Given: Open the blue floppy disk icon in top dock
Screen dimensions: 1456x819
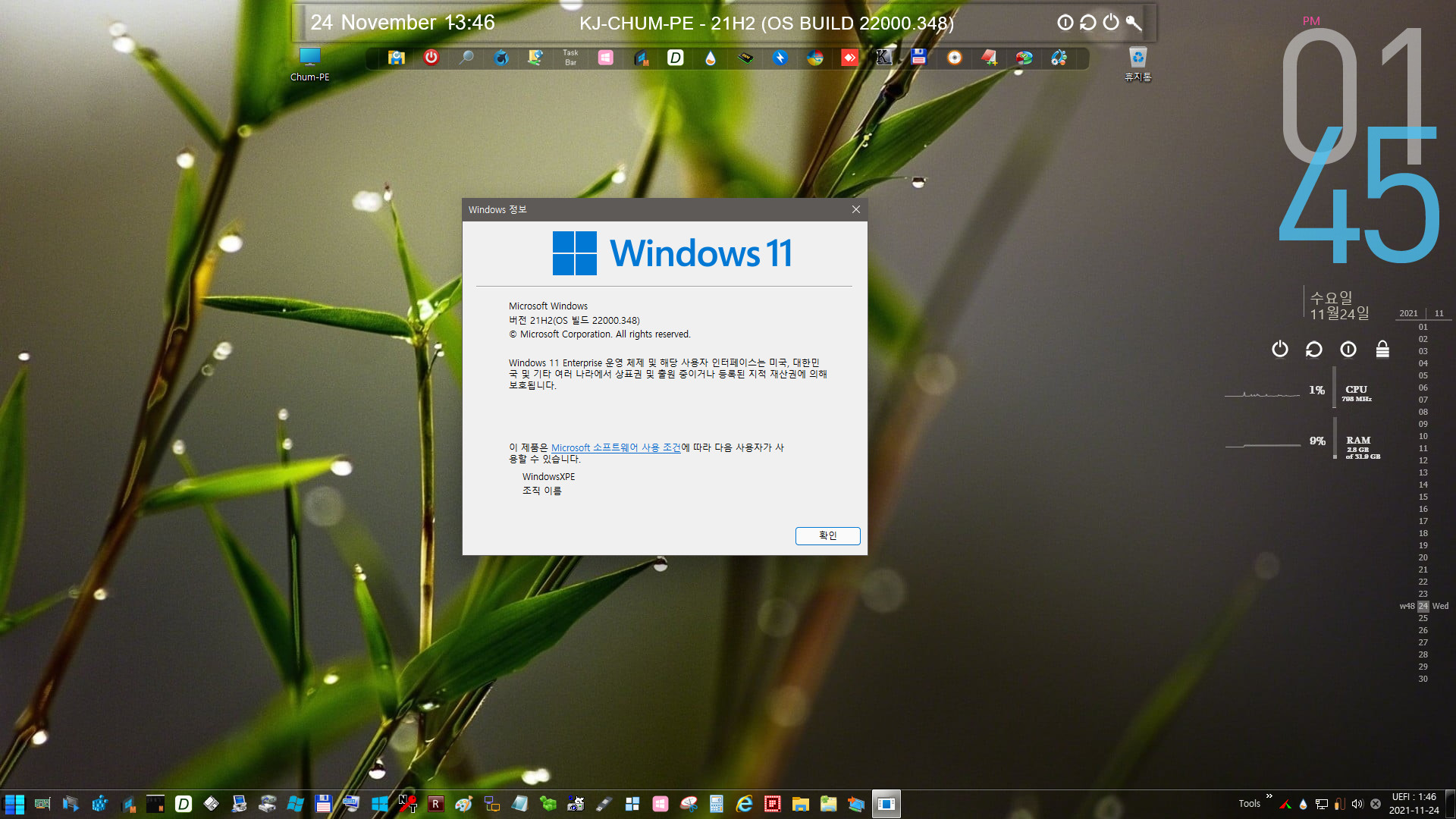Looking at the screenshot, I should point(919,58).
